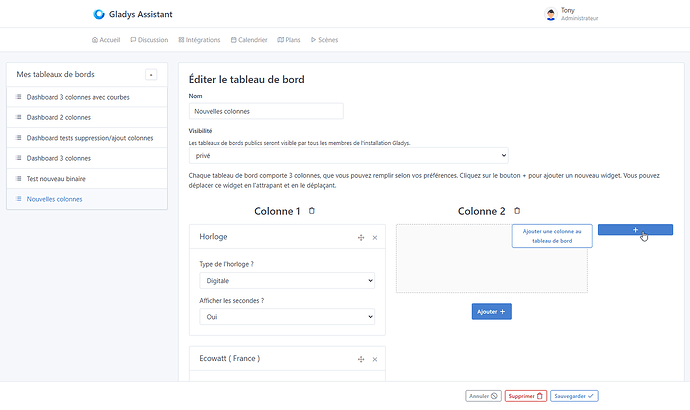Click the blue add column plus button
Screen dimensions: 690x410
(635, 230)
